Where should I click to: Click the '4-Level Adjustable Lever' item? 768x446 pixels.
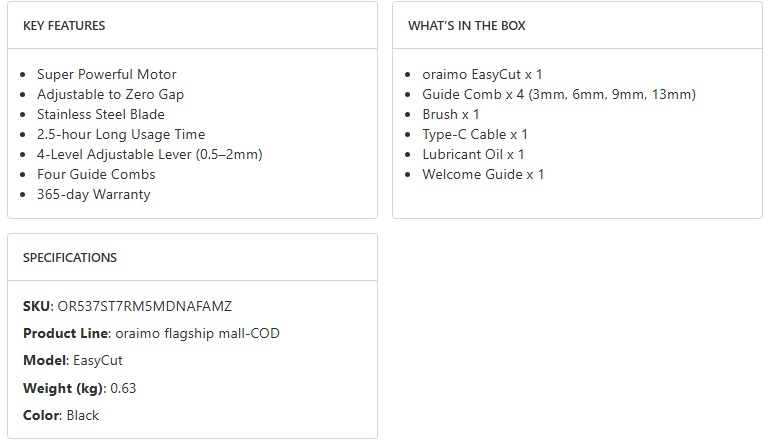[x=149, y=154]
